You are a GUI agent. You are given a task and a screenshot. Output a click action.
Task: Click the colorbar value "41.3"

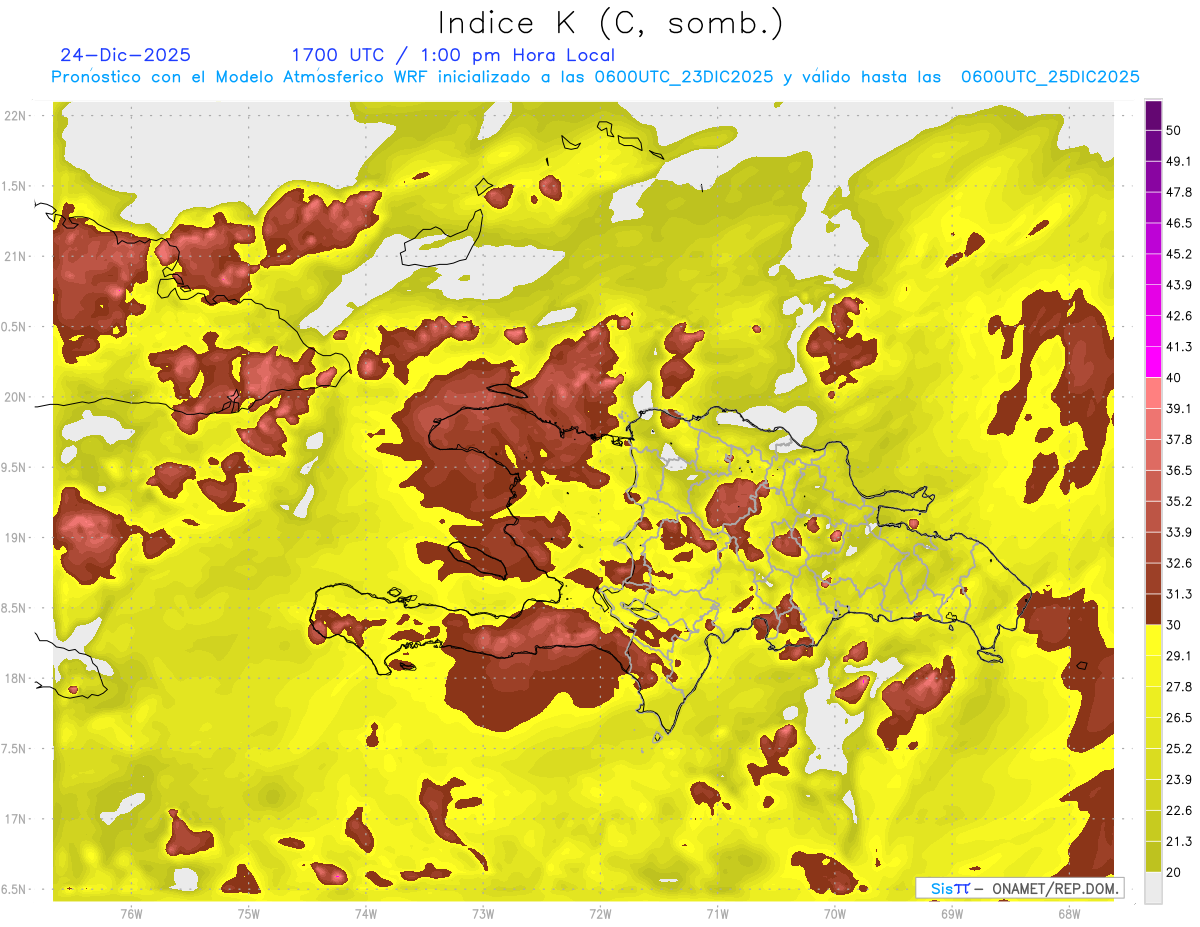1179,347
